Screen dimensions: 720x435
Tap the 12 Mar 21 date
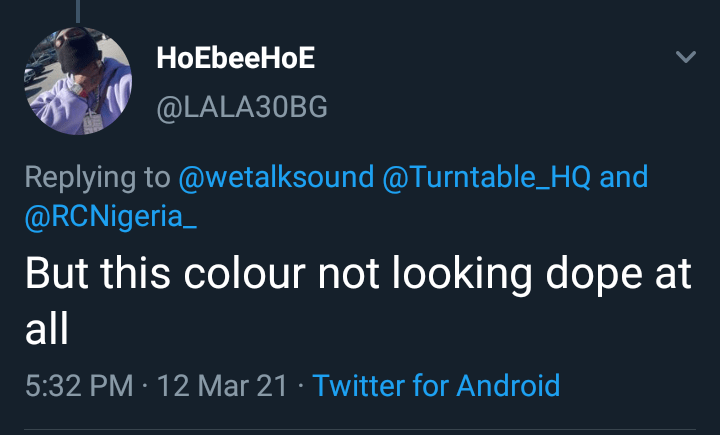click(221, 385)
